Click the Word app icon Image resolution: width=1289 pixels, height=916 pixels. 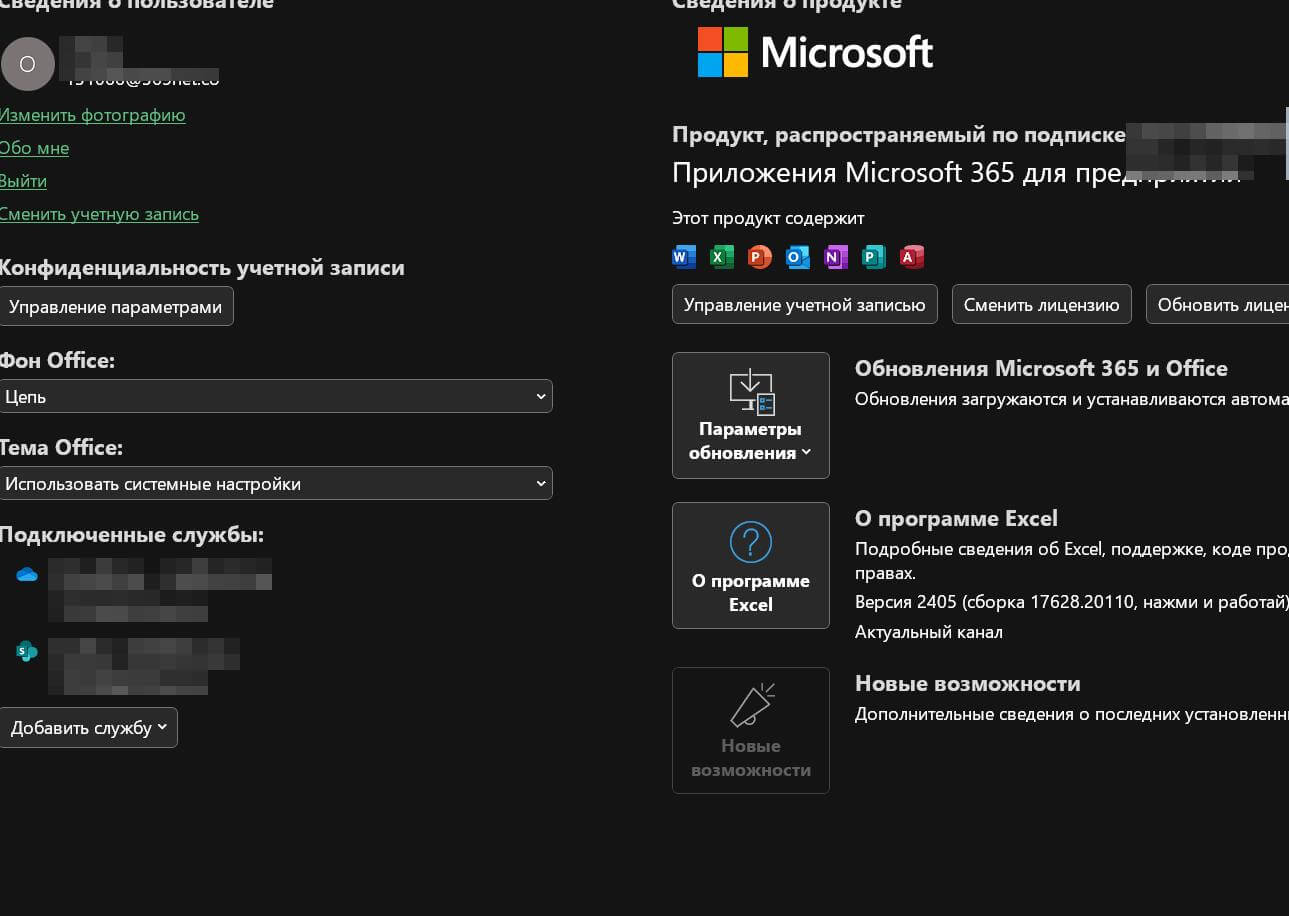point(684,257)
